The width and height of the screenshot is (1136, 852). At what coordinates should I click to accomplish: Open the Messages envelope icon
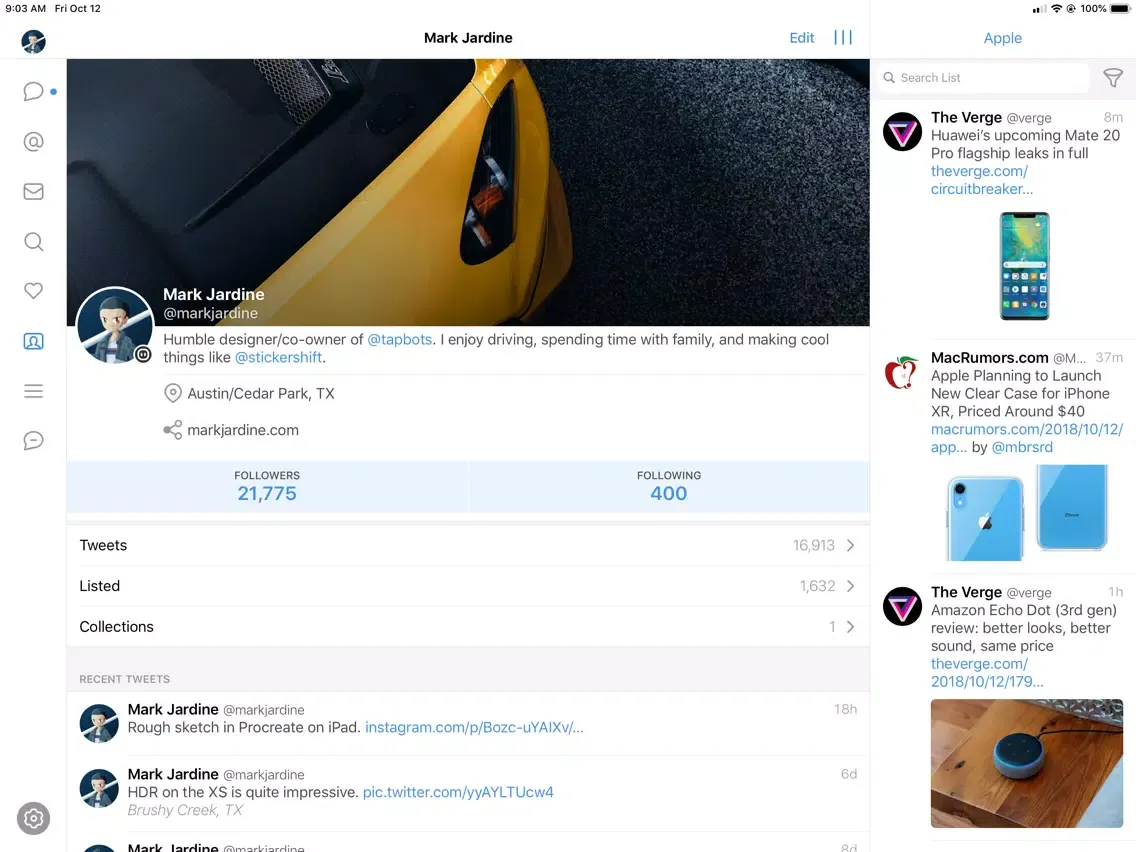(33, 191)
